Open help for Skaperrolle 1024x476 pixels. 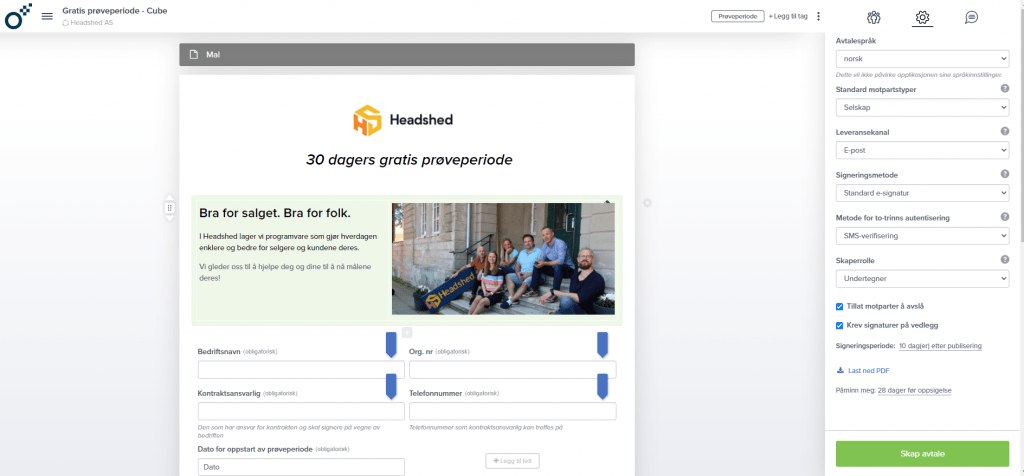pos(1004,260)
